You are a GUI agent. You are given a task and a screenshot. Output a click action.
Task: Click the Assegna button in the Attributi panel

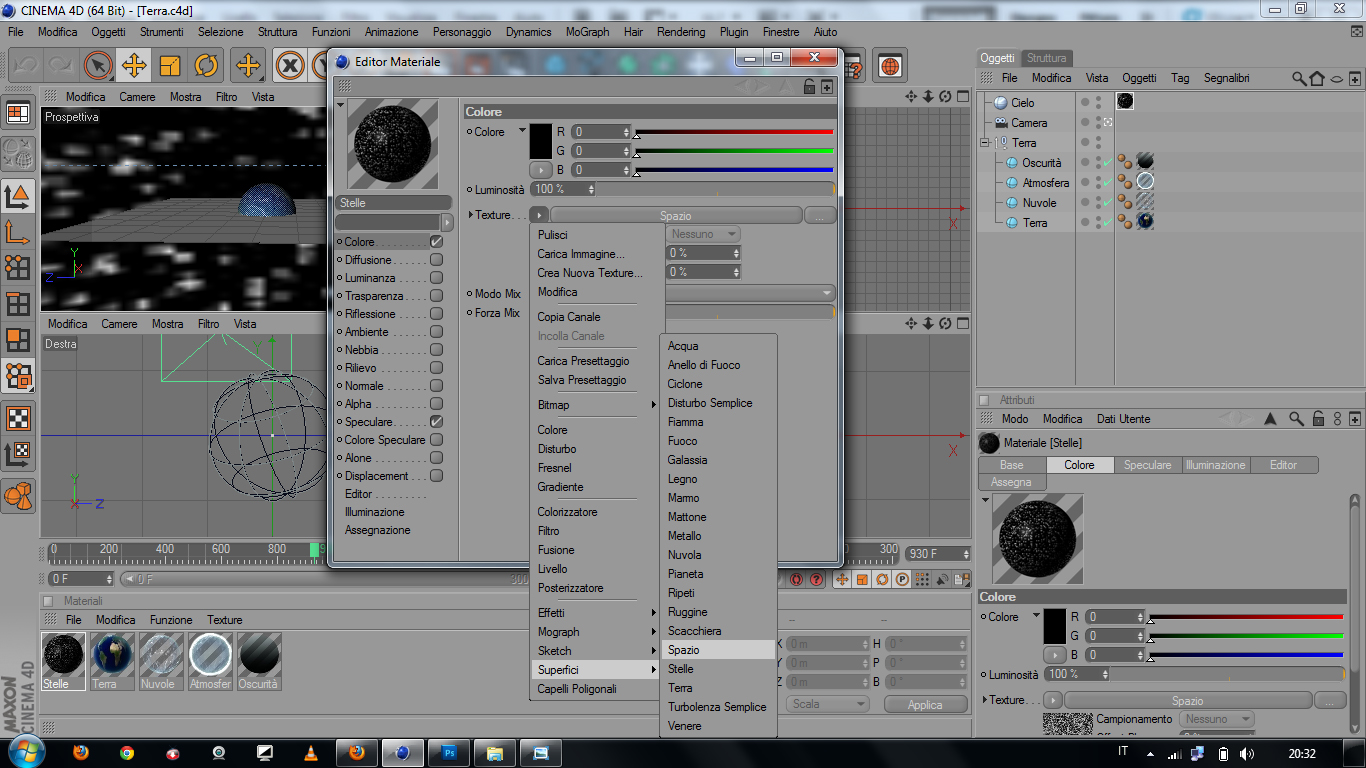[1011, 482]
